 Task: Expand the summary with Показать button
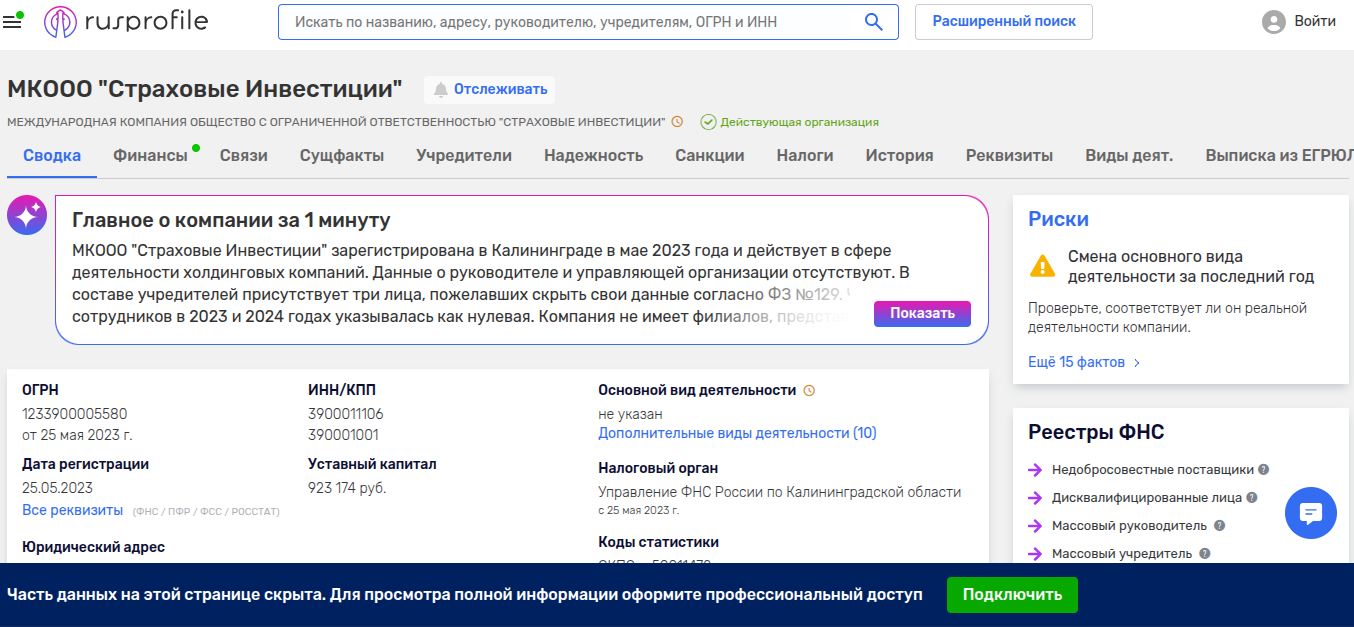tap(922, 313)
